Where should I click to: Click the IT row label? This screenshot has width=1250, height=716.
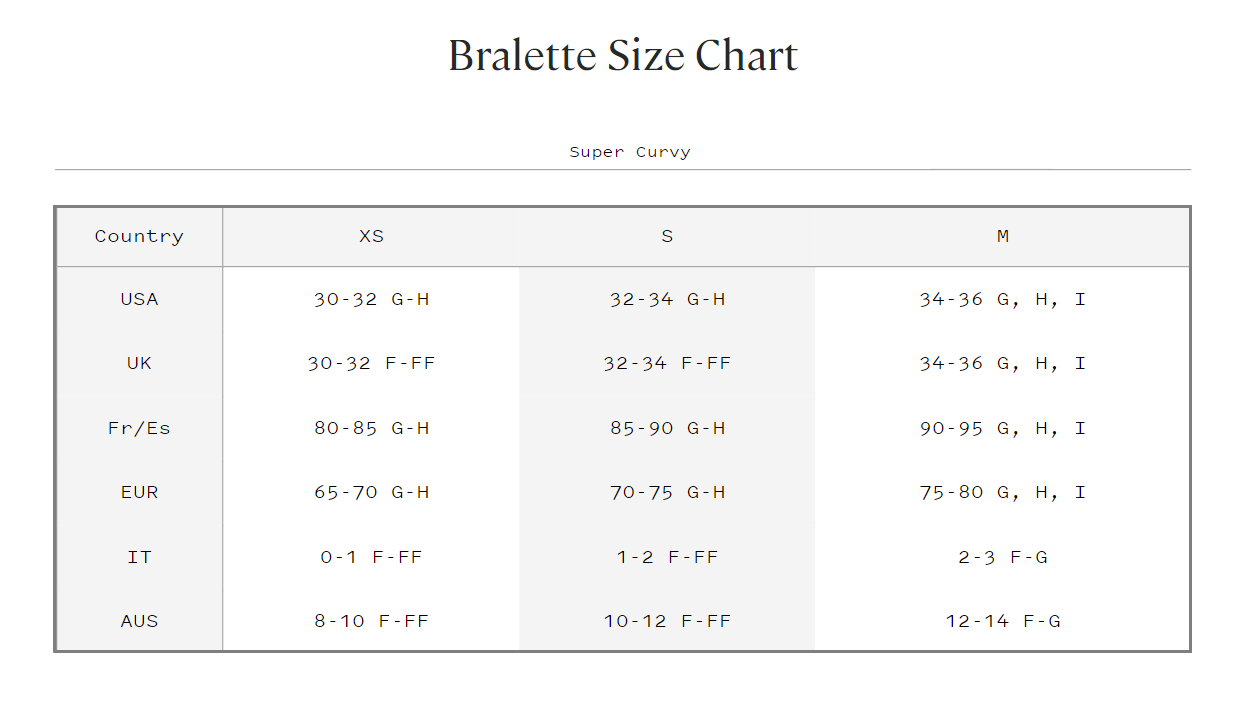coord(139,557)
